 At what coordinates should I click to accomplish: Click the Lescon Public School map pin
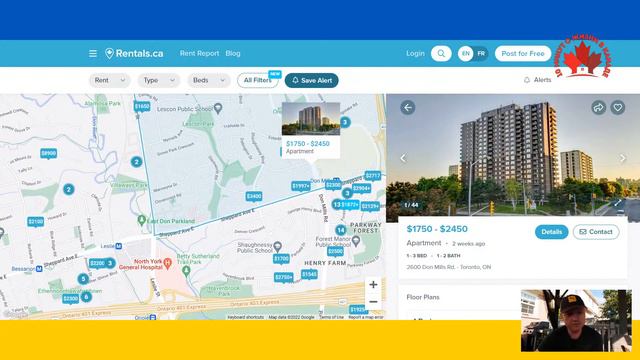click(218, 108)
